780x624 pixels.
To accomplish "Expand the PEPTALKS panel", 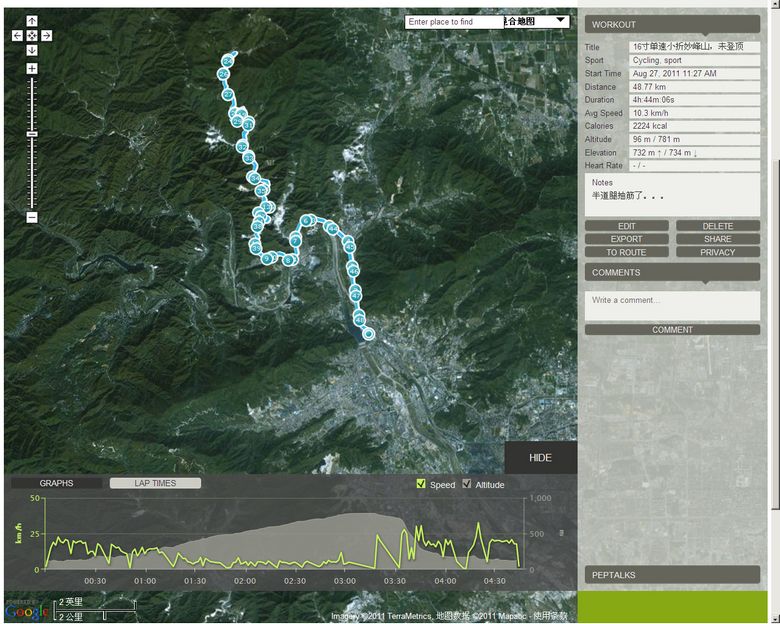I will 671,575.
